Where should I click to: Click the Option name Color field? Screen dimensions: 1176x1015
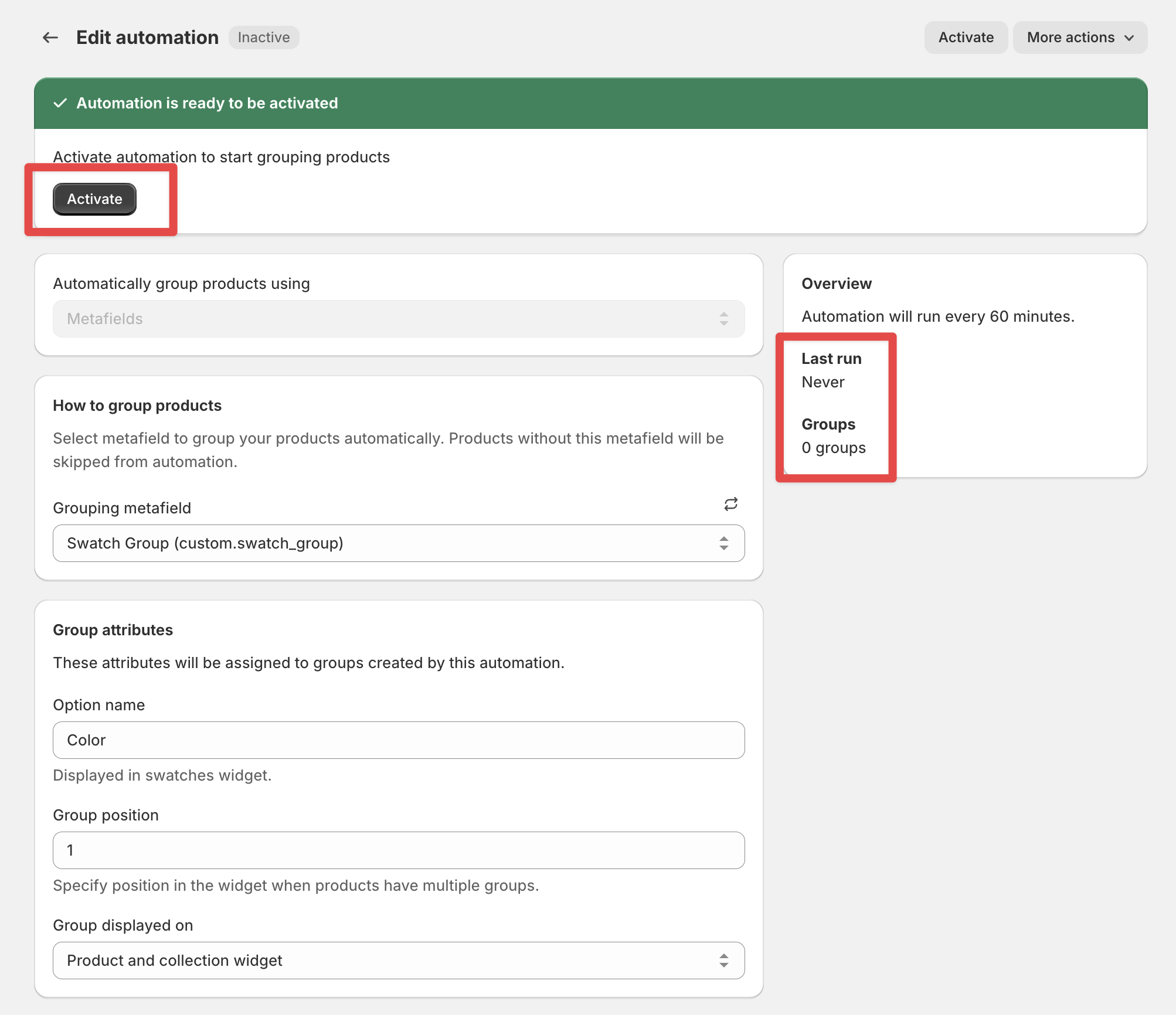point(399,740)
